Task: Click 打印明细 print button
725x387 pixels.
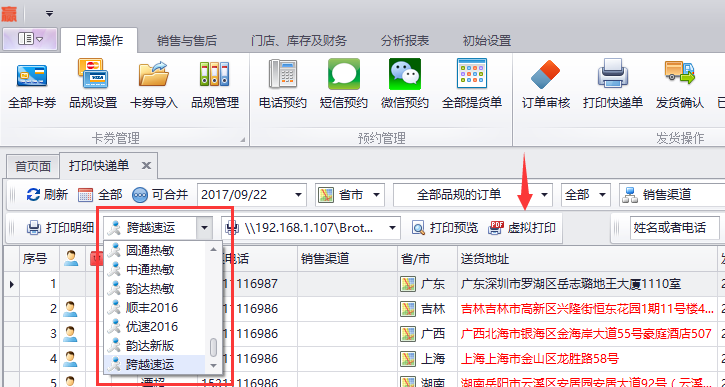Action: [60, 227]
